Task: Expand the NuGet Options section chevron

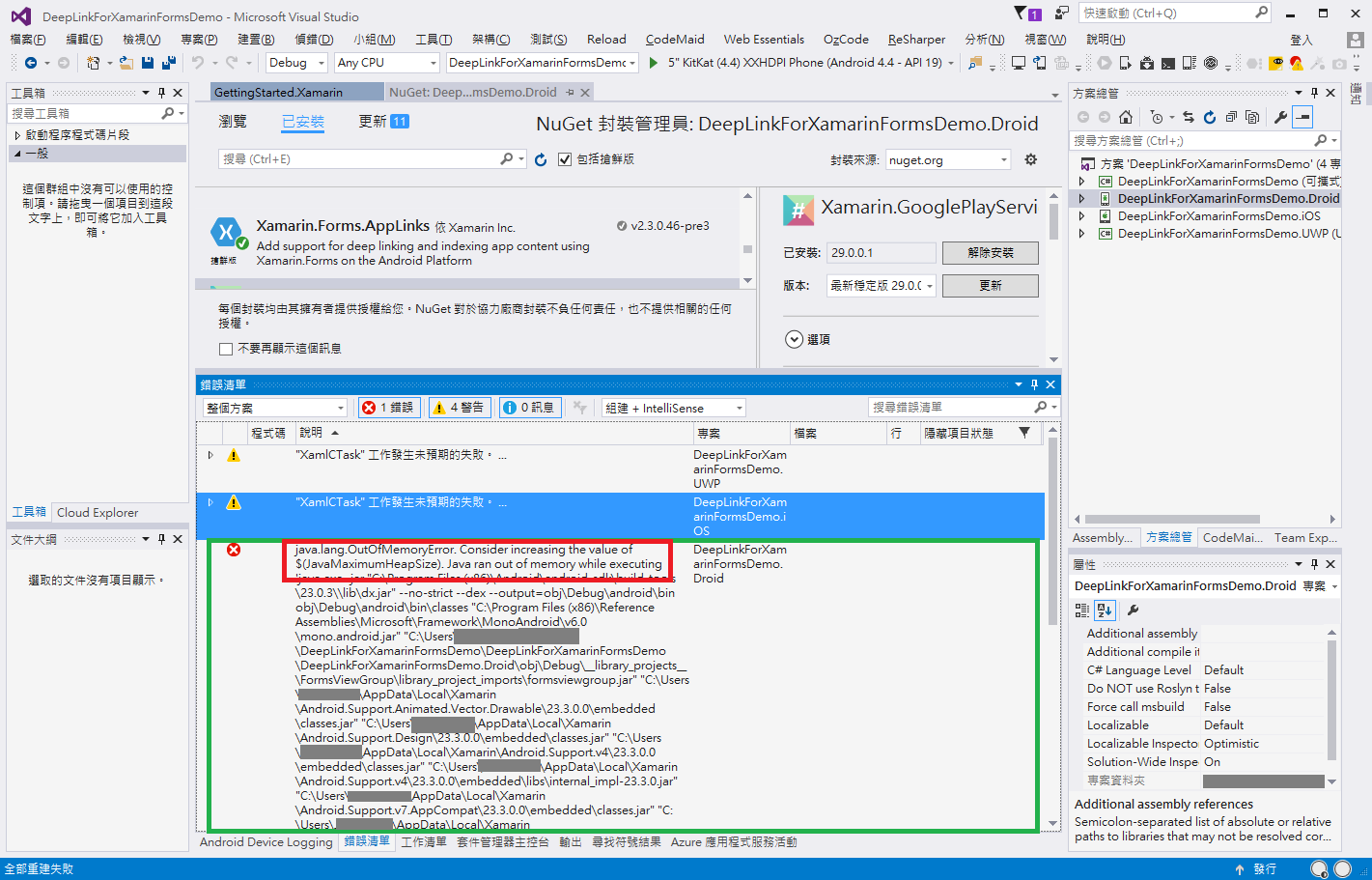Action: coord(794,340)
